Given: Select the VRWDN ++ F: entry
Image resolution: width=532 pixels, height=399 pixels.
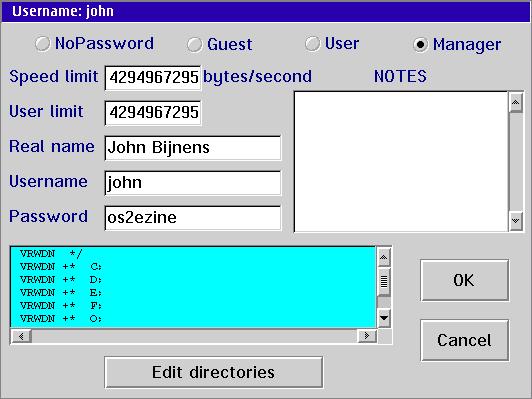Looking at the screenshot, I should coord(193,306).
